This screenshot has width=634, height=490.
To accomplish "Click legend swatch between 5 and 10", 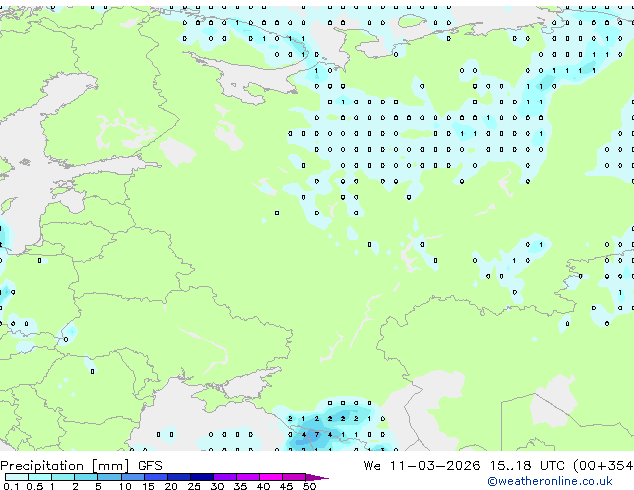I will (x=109, y=477).
